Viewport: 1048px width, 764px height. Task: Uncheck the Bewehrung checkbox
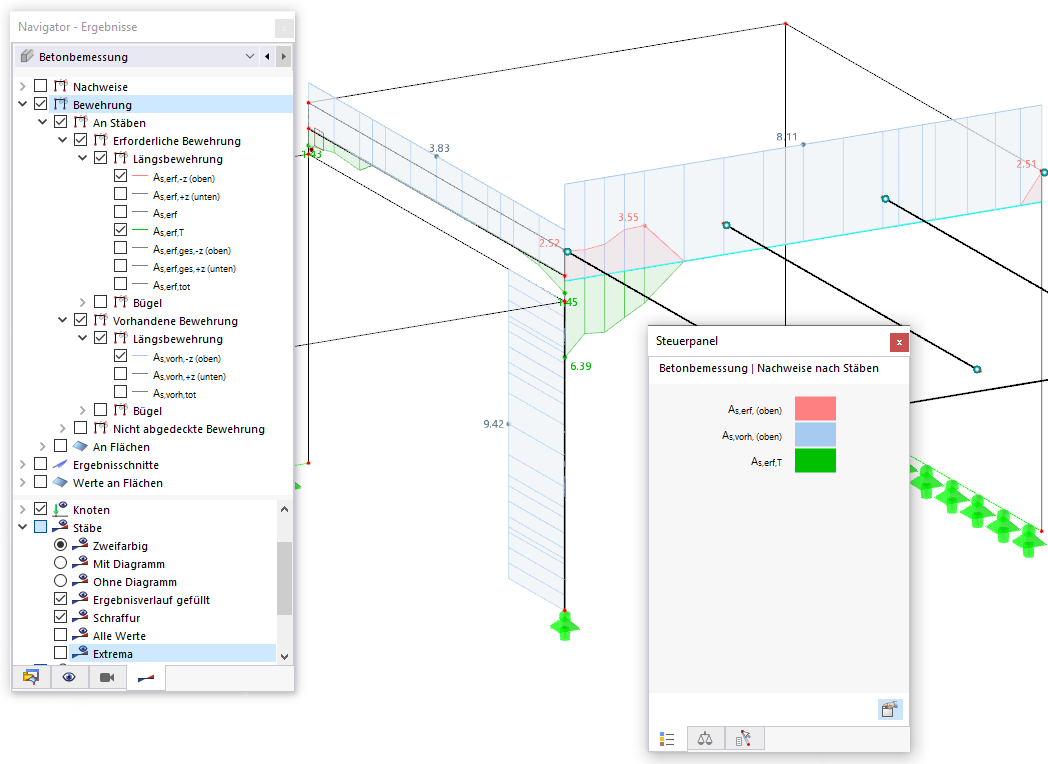click(x=40, y=104)
